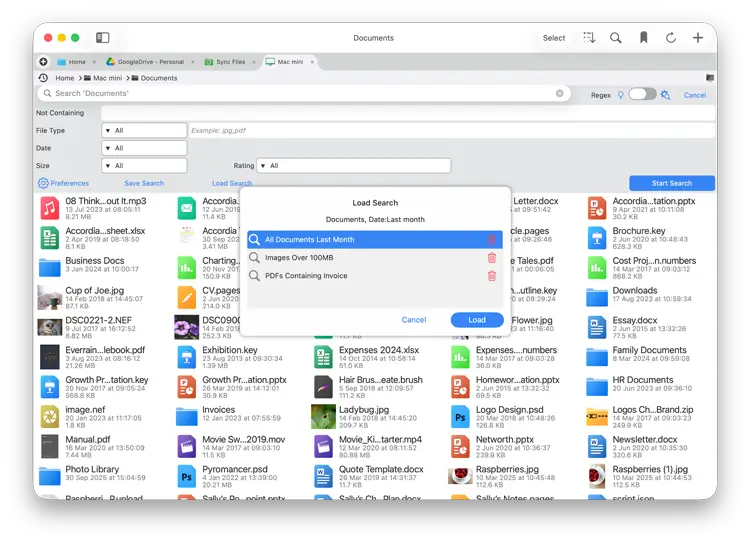Click the magnifier search icon in toolbar
Screen dimensions: 750x543
pos(616,38)
